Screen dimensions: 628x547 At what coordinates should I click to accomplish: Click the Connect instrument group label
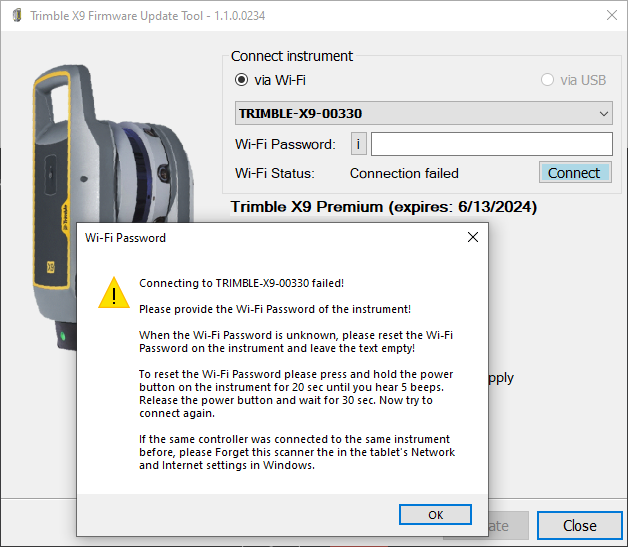(x=292, y=56)
